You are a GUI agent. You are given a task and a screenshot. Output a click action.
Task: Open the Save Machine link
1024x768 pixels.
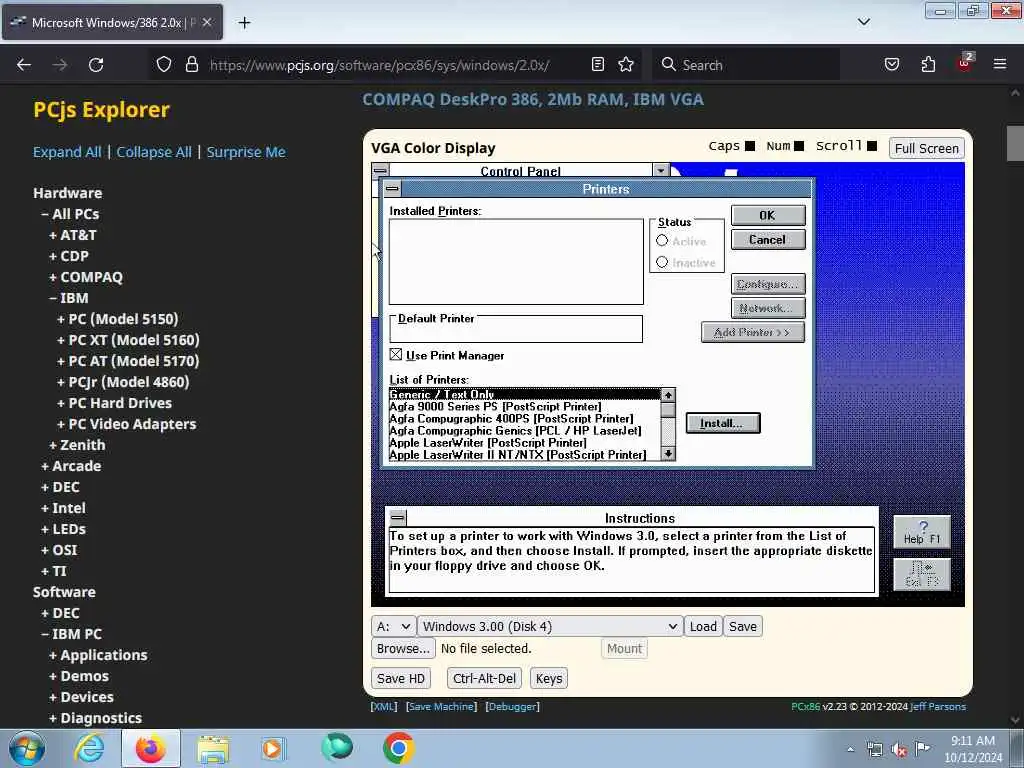441,707
